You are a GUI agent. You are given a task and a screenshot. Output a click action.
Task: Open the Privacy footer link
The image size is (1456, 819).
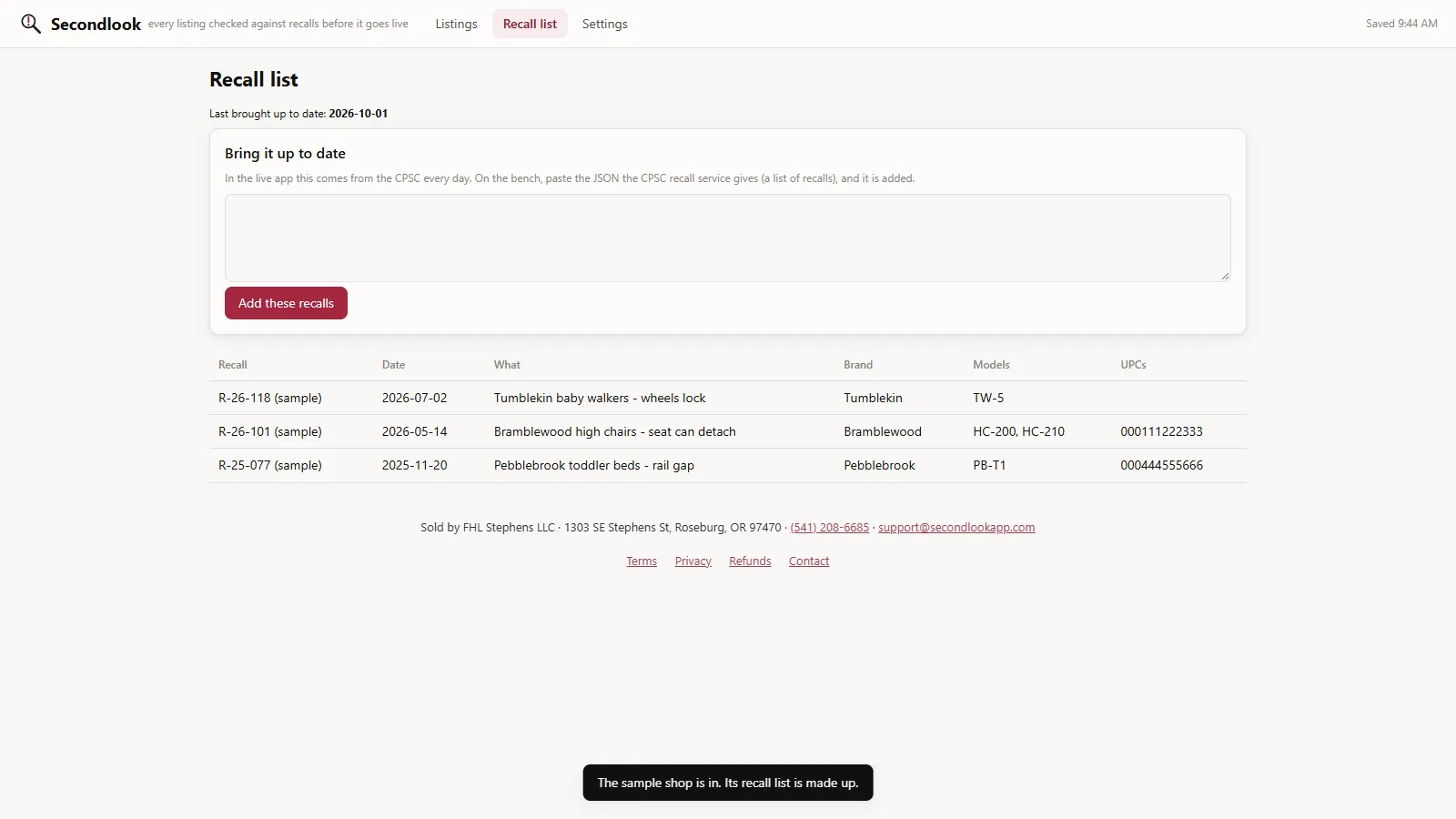(x=693, y=561)
